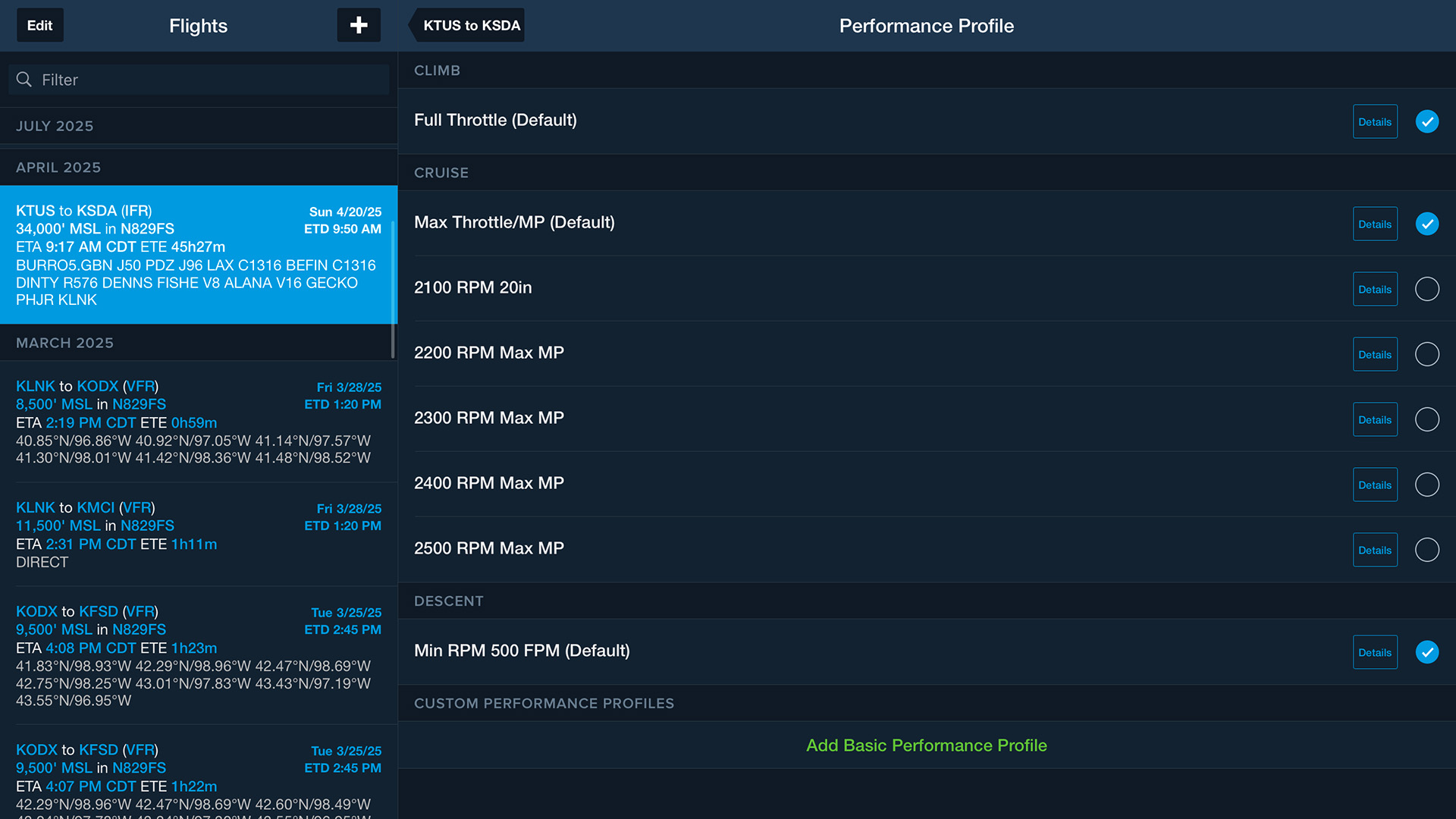Open Details for 2300 RPM Max MP

click(1375, 419)
